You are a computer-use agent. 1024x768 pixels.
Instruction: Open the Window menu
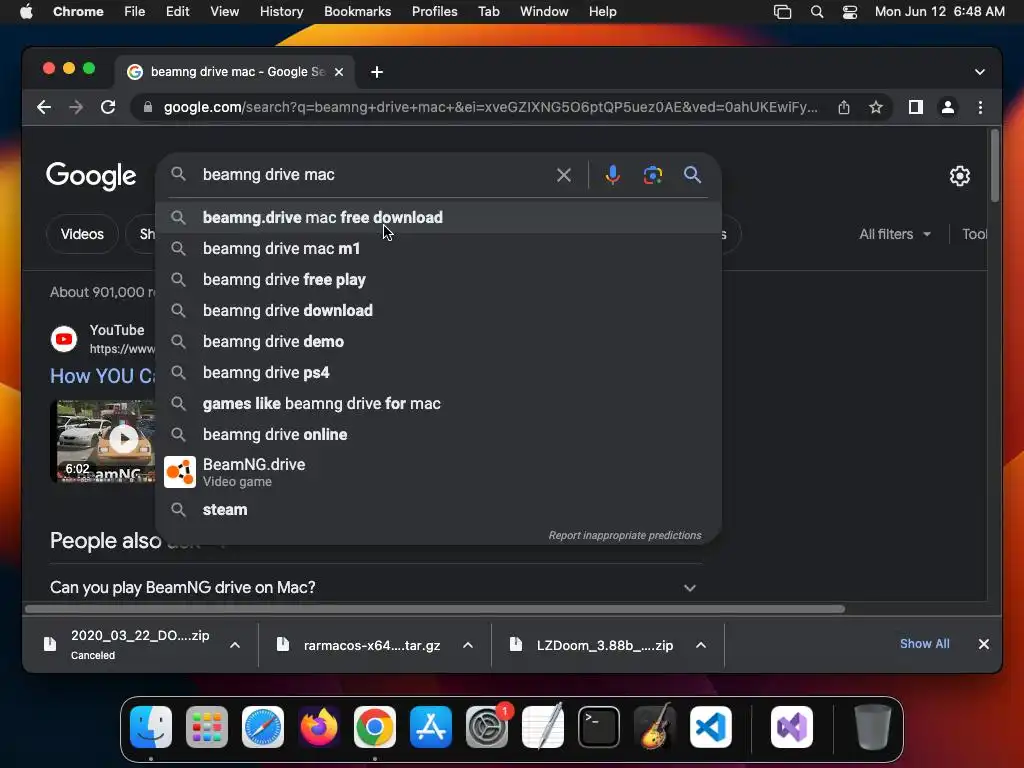544,12
